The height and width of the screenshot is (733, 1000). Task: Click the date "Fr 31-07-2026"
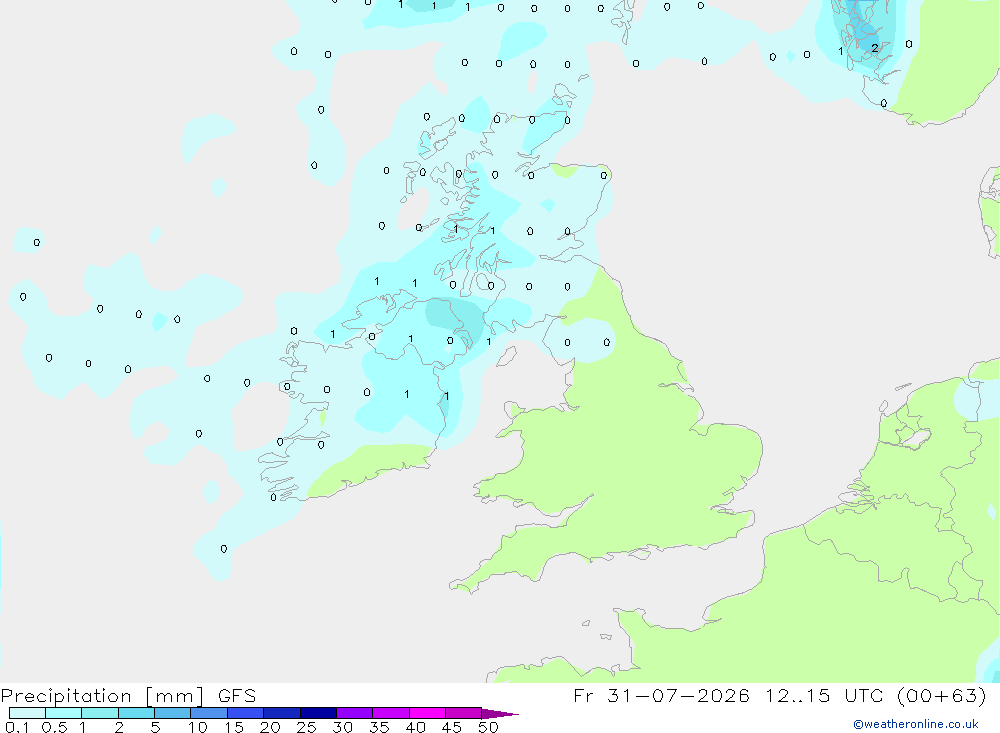661,695
